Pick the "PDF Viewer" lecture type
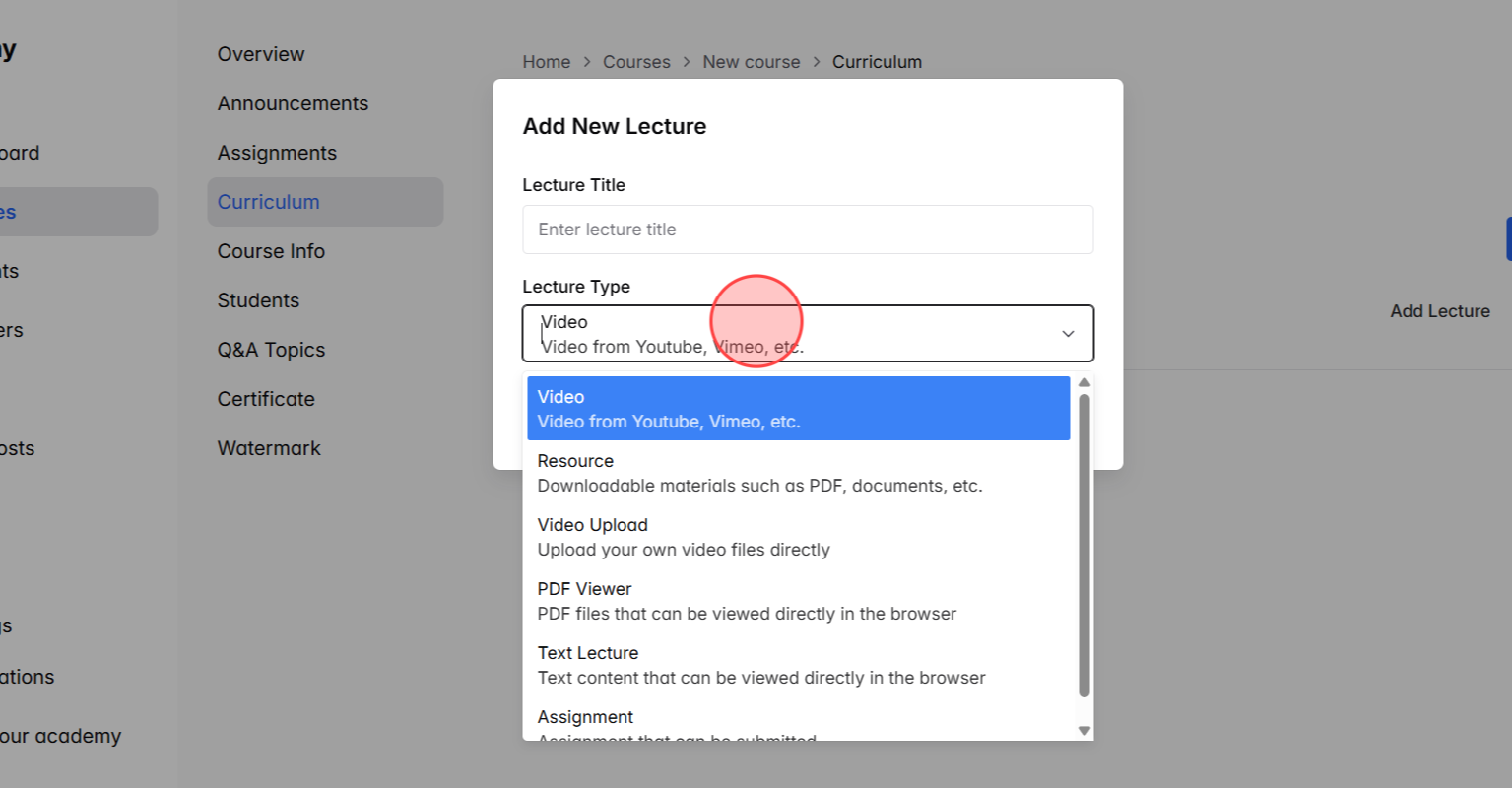This screenshot has width=1512, height=788. [798, 601]
